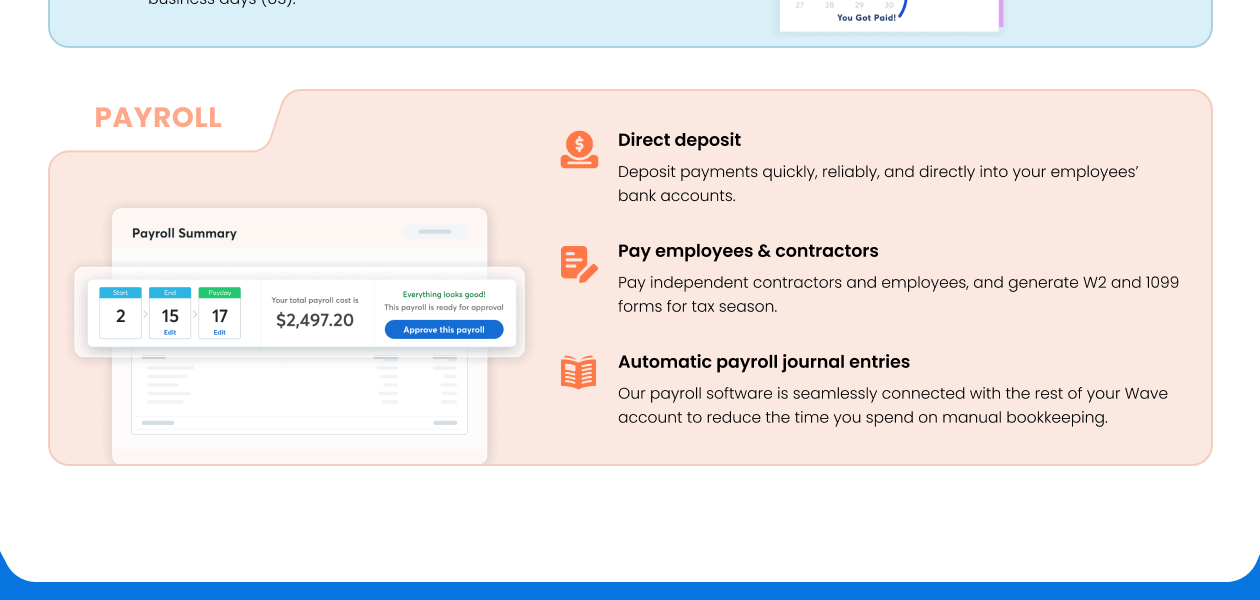The width and height of the screenshot is (1260, 600).
Task: Click the $2,497.20 total payroll cost
Action: 315,320
